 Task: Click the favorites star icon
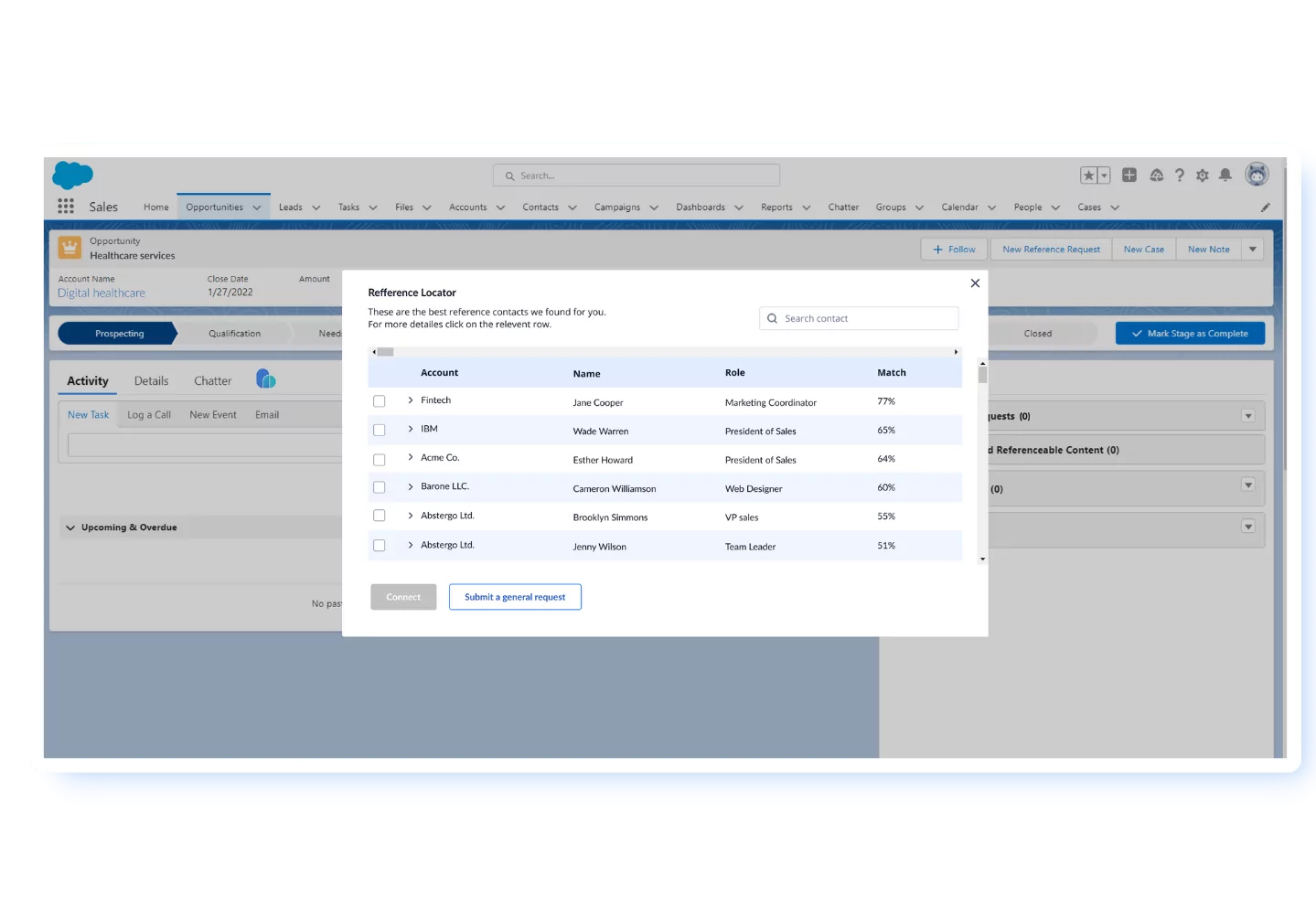(x=1087, y=174)
